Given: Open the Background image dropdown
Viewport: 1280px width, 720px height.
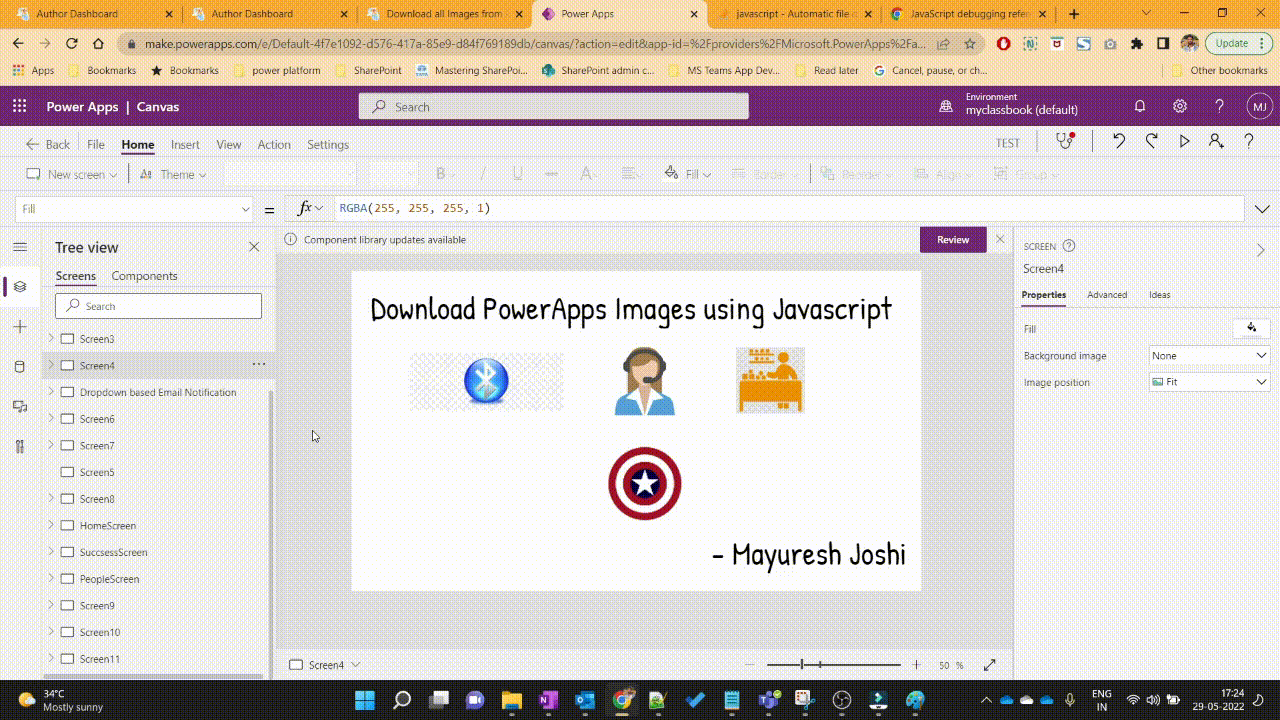Looking at the screenshot, I should [x=1210, y=355].
